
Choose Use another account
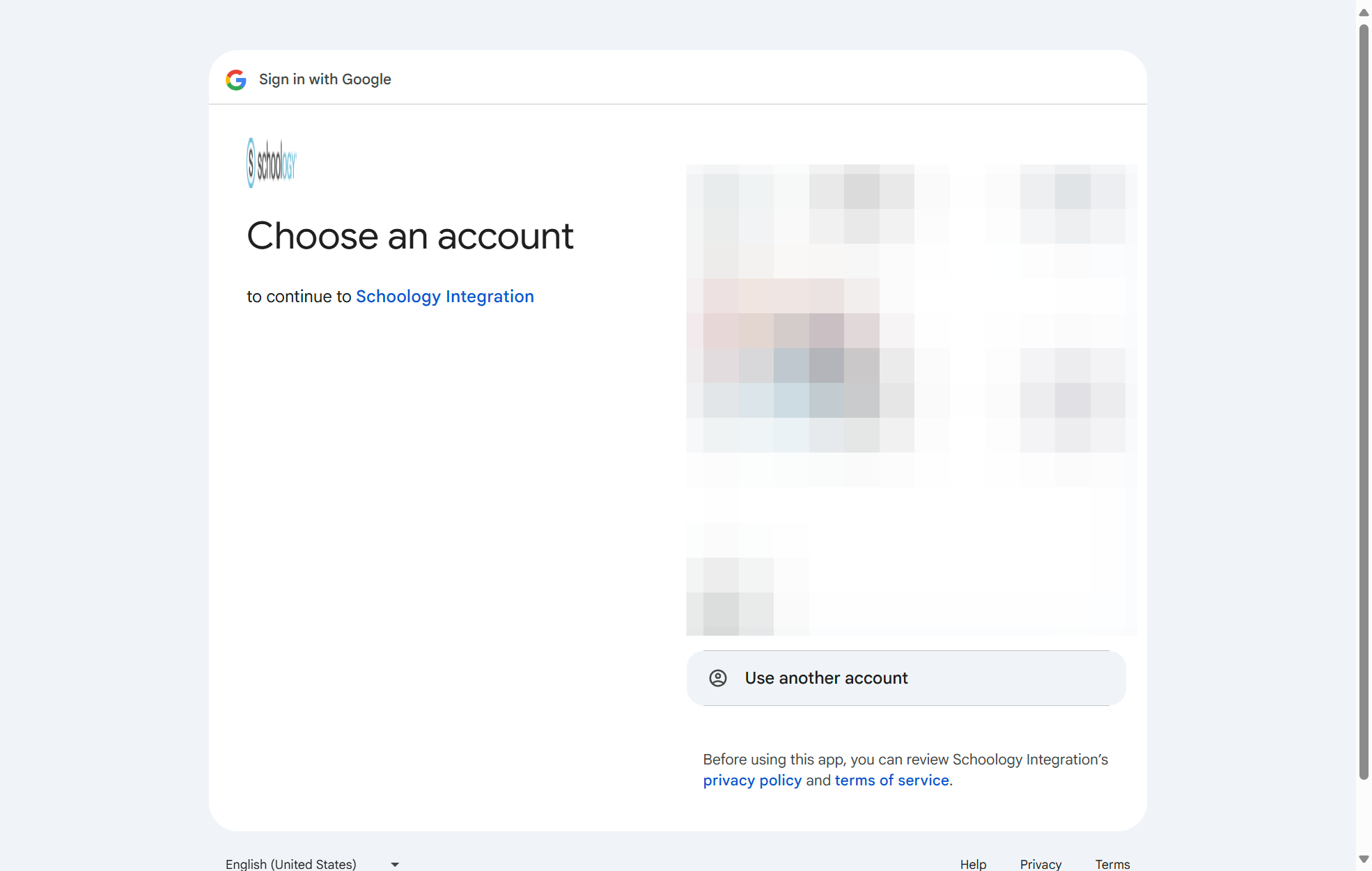pos(906,678)
